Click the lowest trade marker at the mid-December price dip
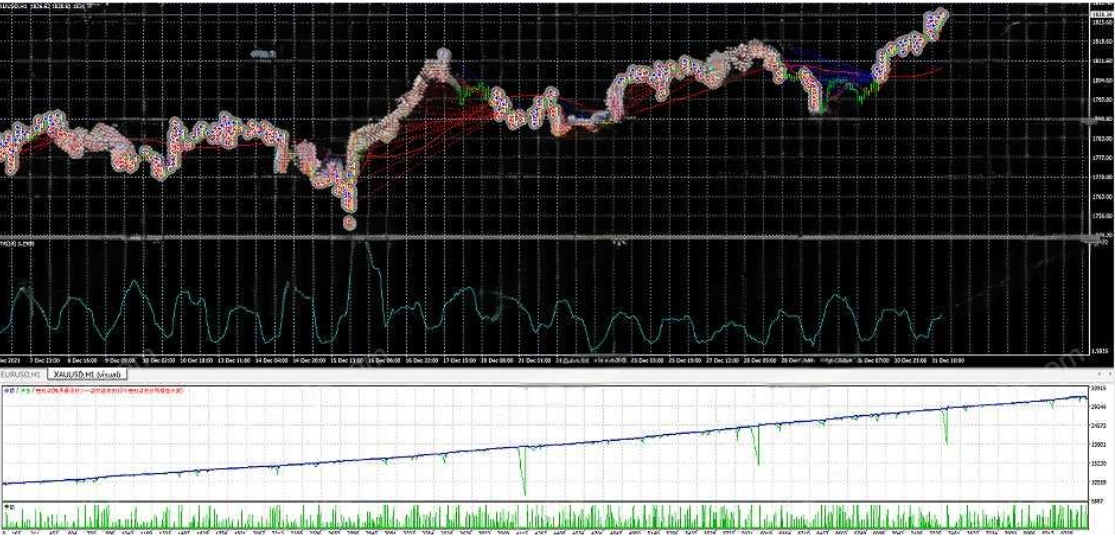The width and height of the screenshot is (1115, 543). click(x=349, y=223)
